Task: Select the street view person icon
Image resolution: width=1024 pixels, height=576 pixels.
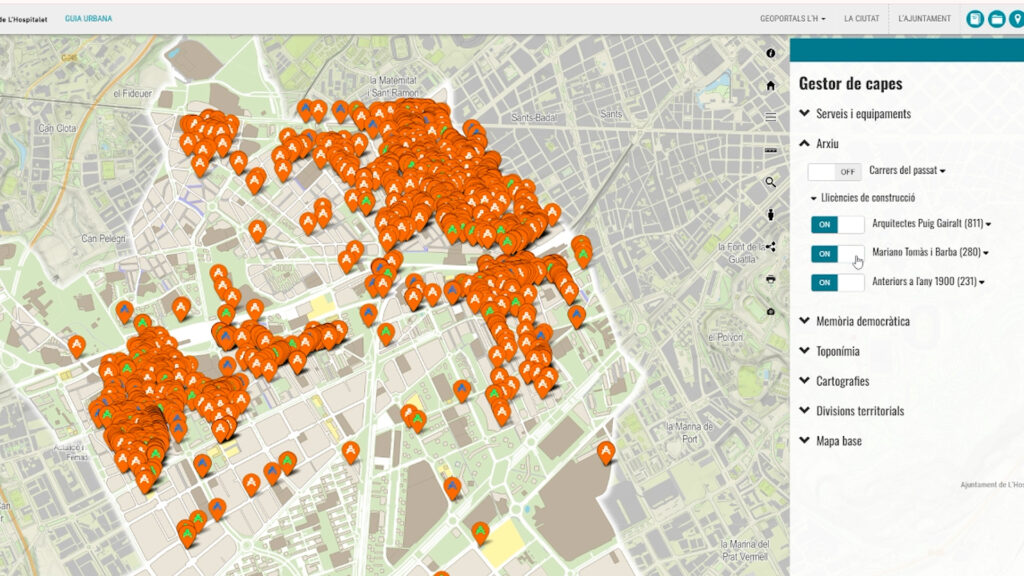Action: pyautogui.click(x=770, y=214)
